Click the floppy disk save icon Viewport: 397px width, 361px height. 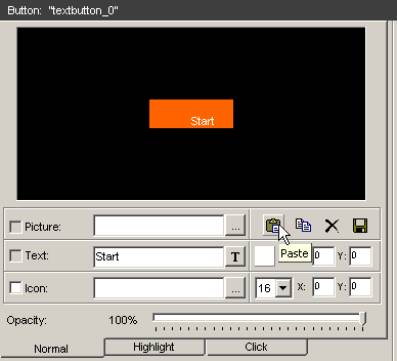coord(360,226)
